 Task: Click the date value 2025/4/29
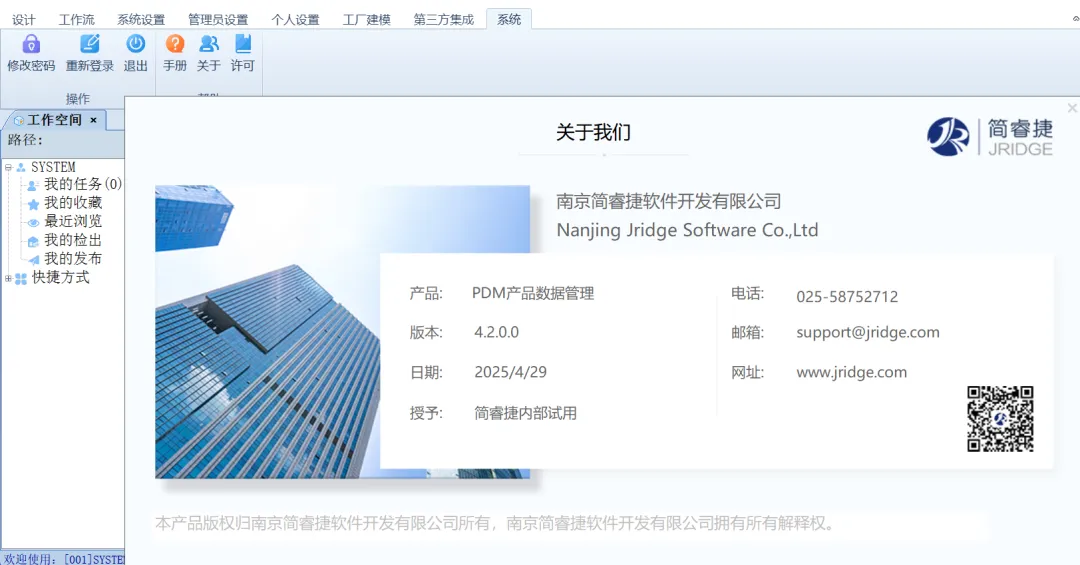510,372
